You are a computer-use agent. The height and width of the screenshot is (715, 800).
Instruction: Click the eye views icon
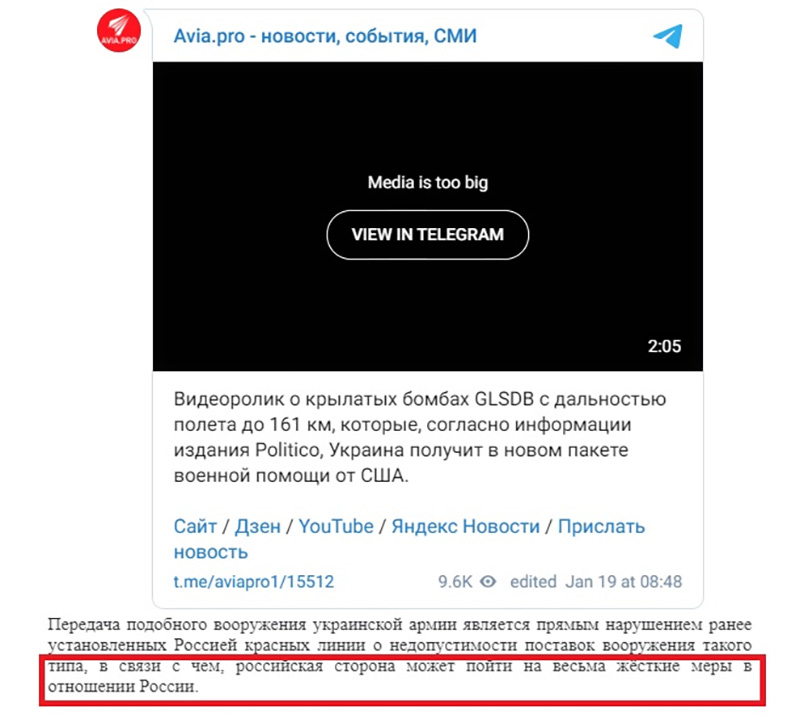tap(488, 581)
